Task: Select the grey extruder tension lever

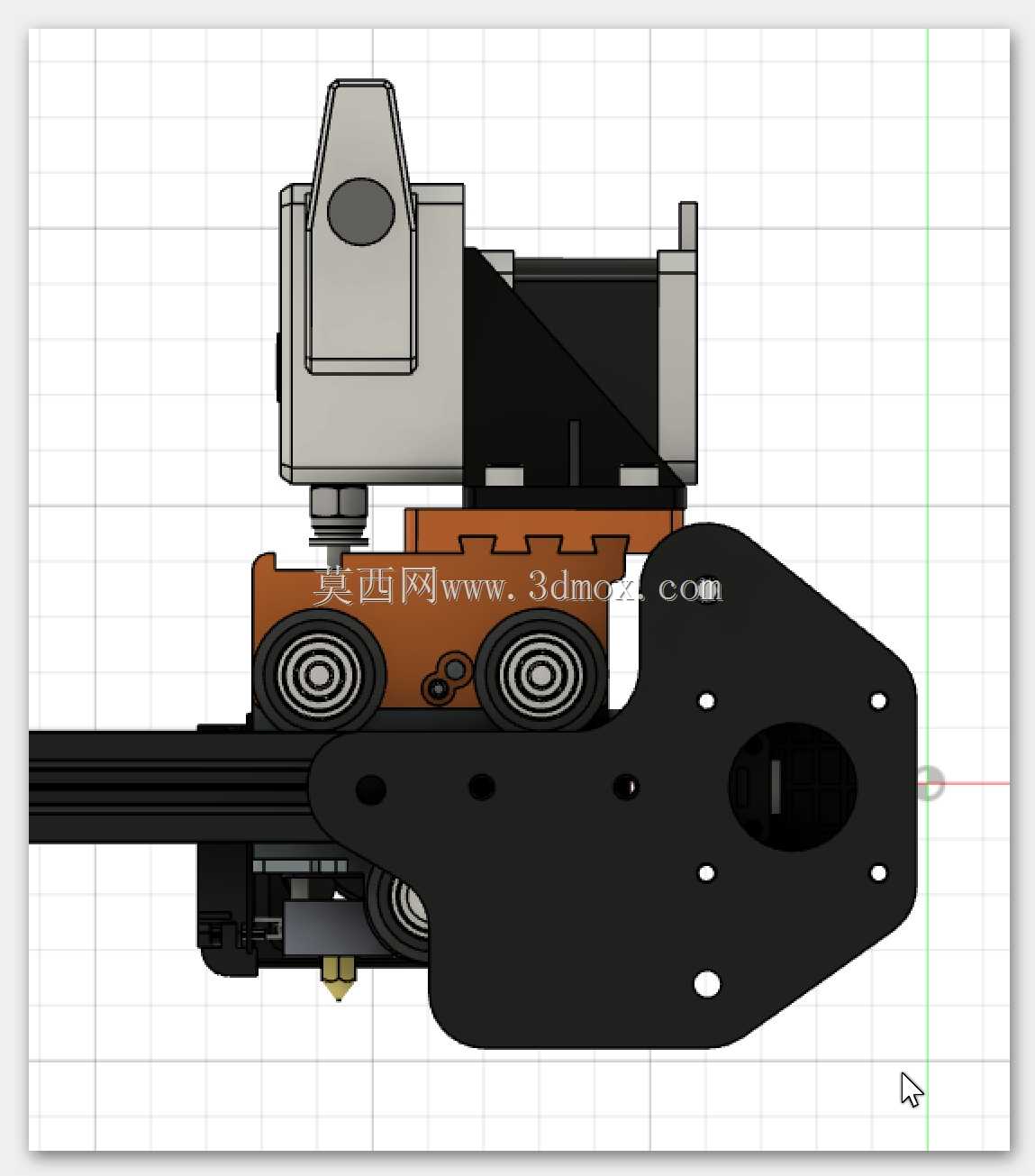Action: tap(360, 226)
